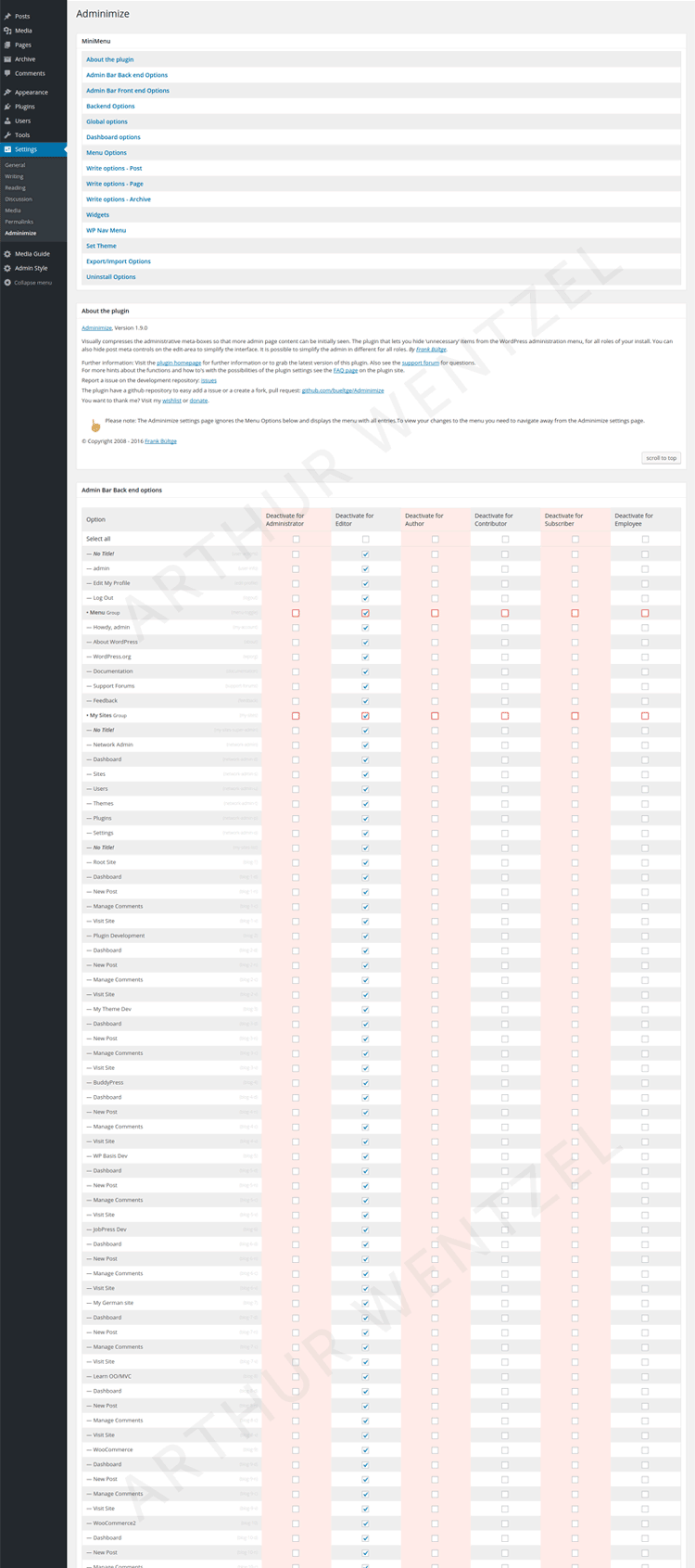695x1568 pixels.
Task: Check Select all for Contributor column
Action: [505, 539]
